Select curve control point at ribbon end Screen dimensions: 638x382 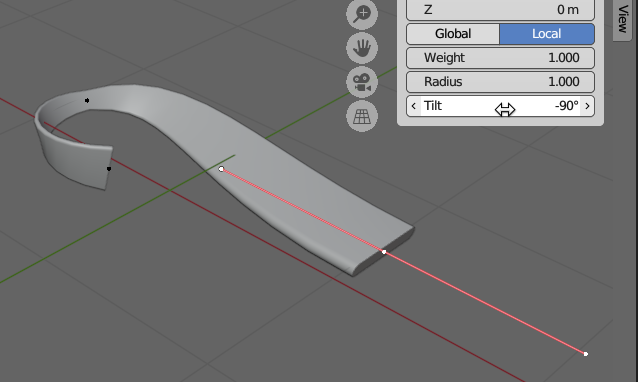tap(384, 252)
